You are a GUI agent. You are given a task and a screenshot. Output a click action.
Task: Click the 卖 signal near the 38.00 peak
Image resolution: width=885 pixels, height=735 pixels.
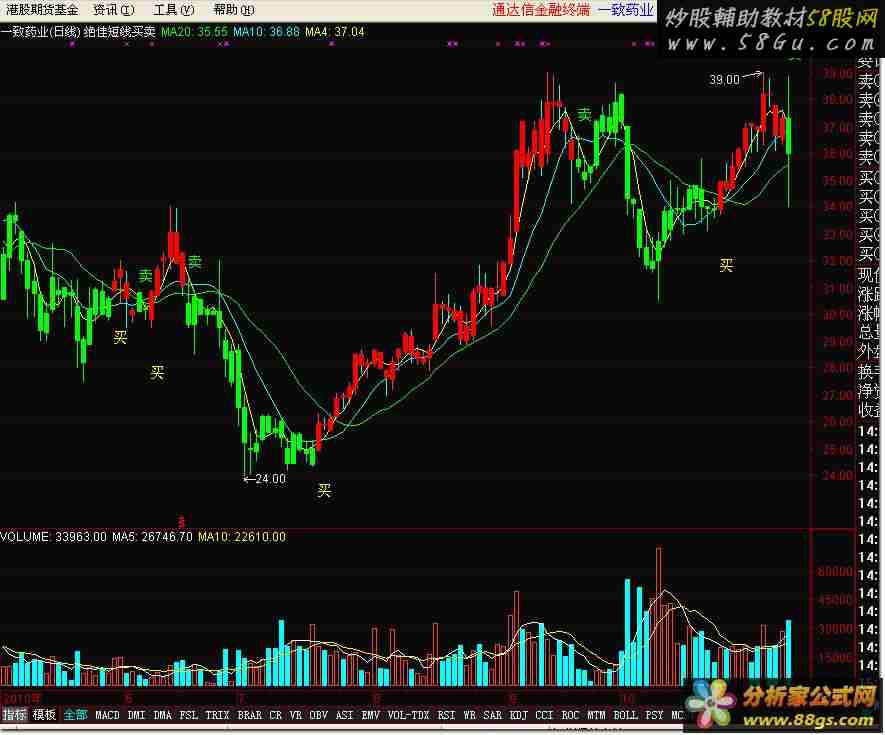[x=584, y=115]
